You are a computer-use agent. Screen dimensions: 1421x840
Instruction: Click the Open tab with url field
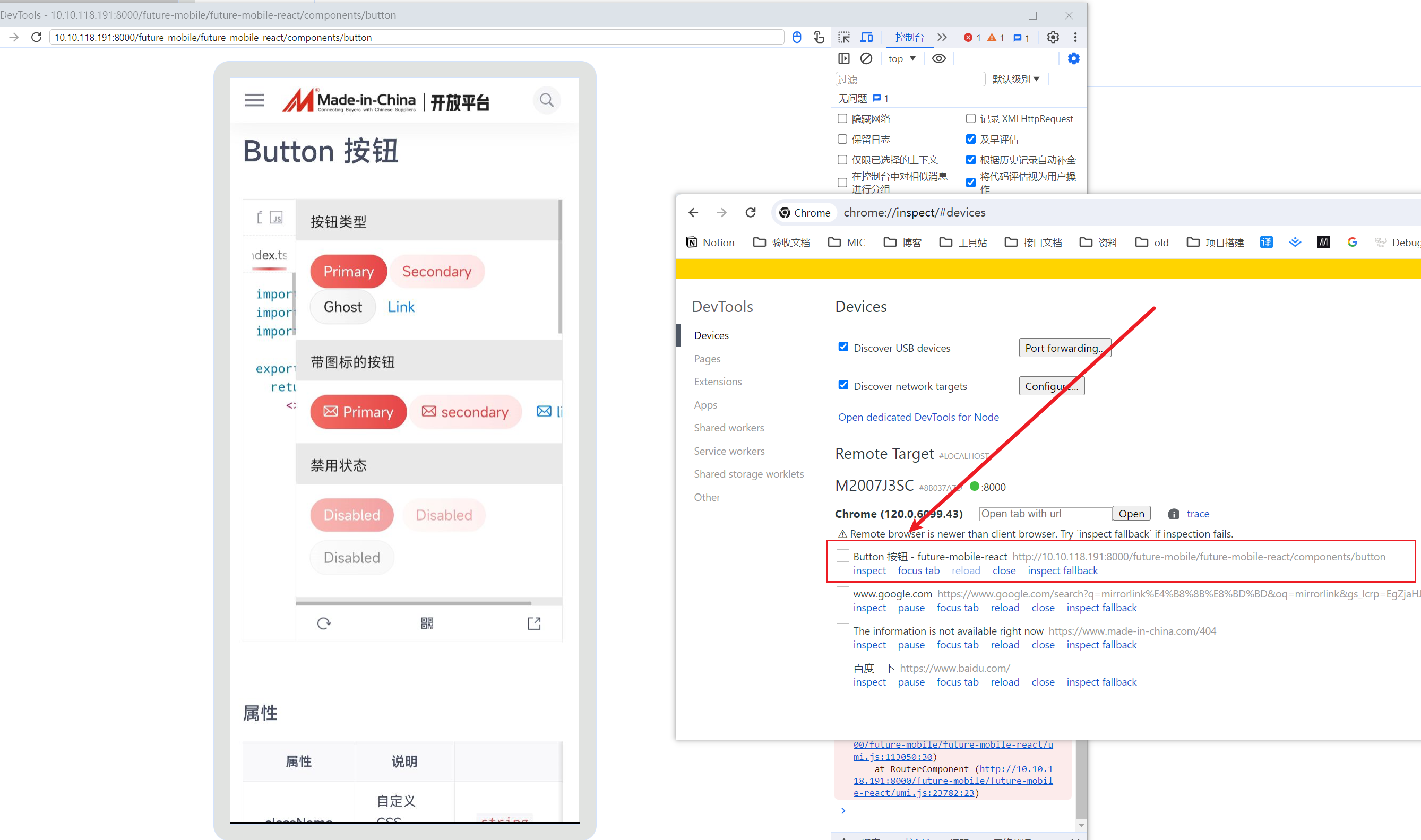pyautogui.click(x=1045, y=514)
